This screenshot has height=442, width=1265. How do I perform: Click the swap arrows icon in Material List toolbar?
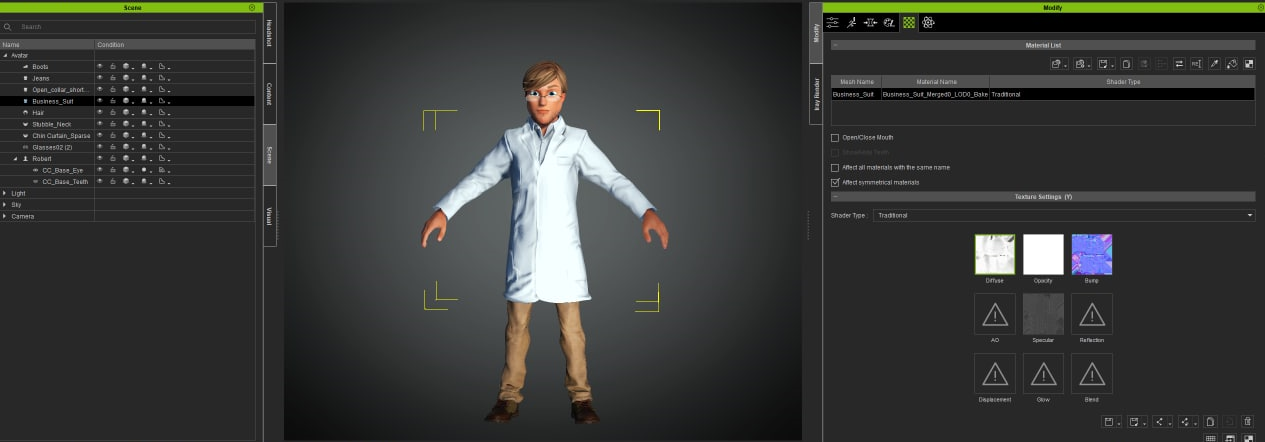tap(1179, 64)
